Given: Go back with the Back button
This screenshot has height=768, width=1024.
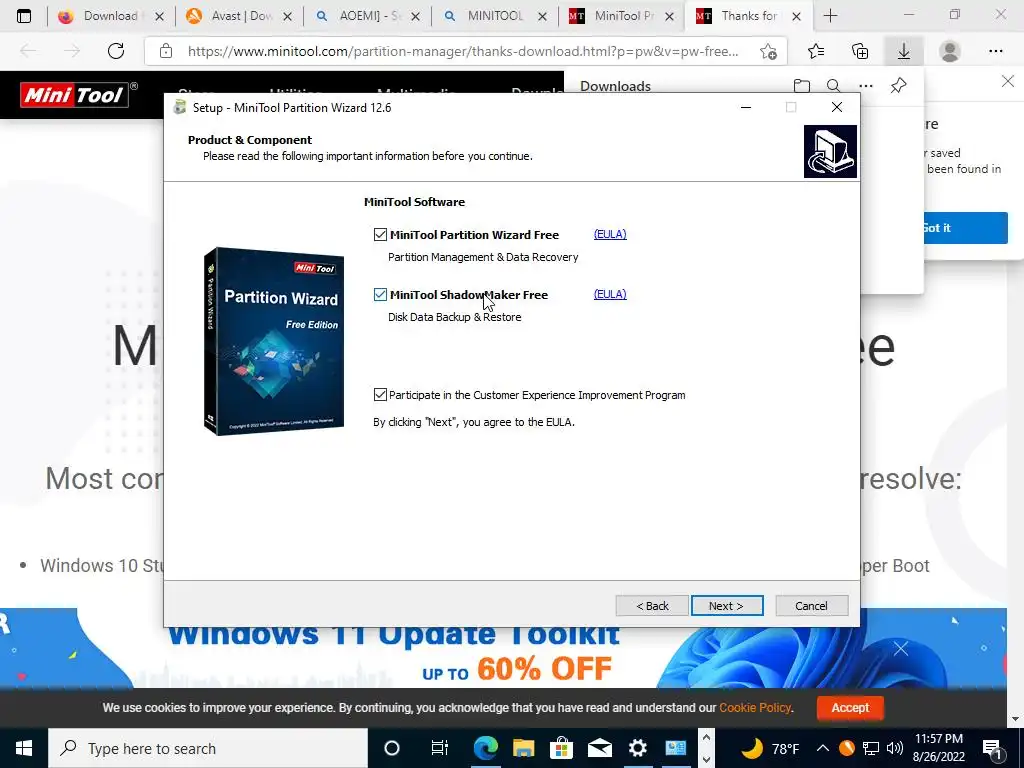Looking at the screenshot, I should coord(652,606).
